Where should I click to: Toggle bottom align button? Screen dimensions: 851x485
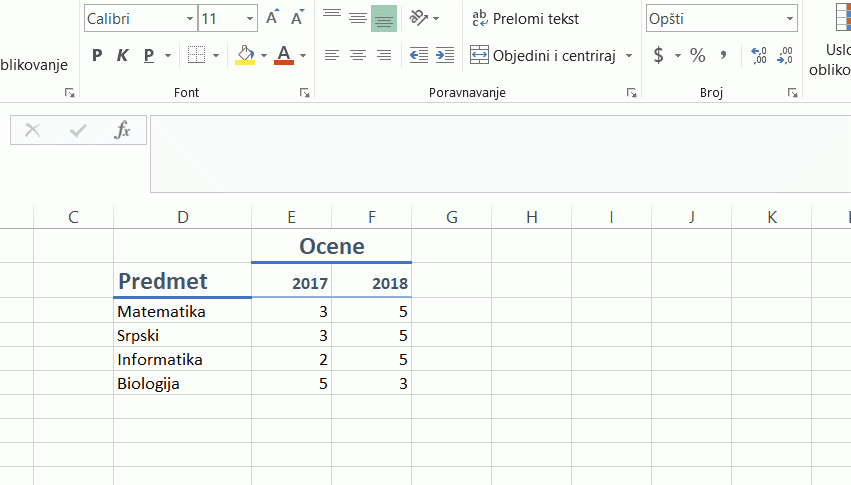pos(384,18)
